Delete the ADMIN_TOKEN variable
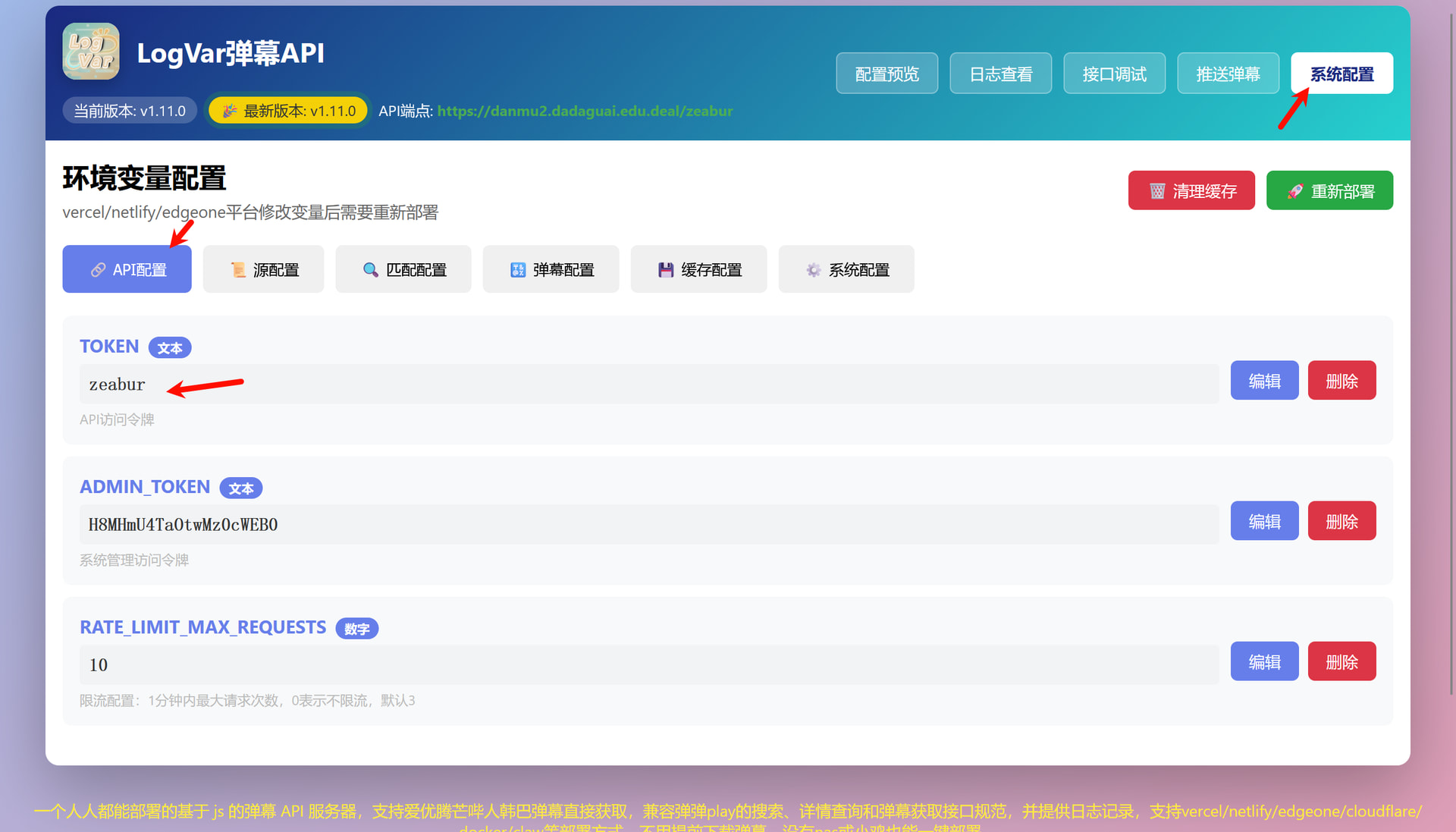Image resolution: width=1456 pixels, height=832 pixels. click(1341, 521)
